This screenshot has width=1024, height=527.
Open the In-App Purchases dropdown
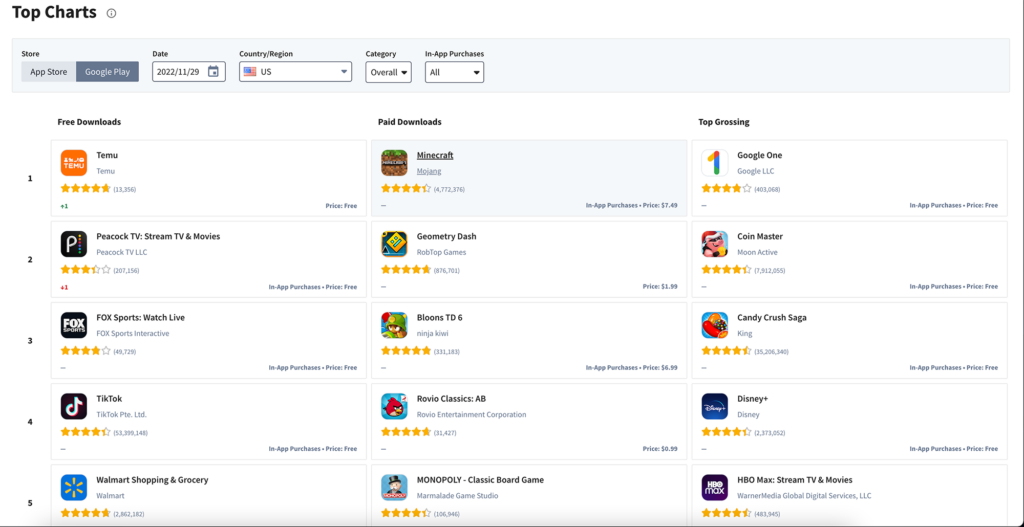(x=454, y=72)
